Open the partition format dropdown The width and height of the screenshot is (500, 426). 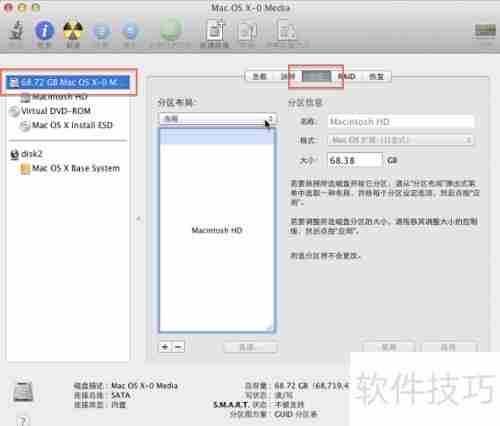click(400, 140)
